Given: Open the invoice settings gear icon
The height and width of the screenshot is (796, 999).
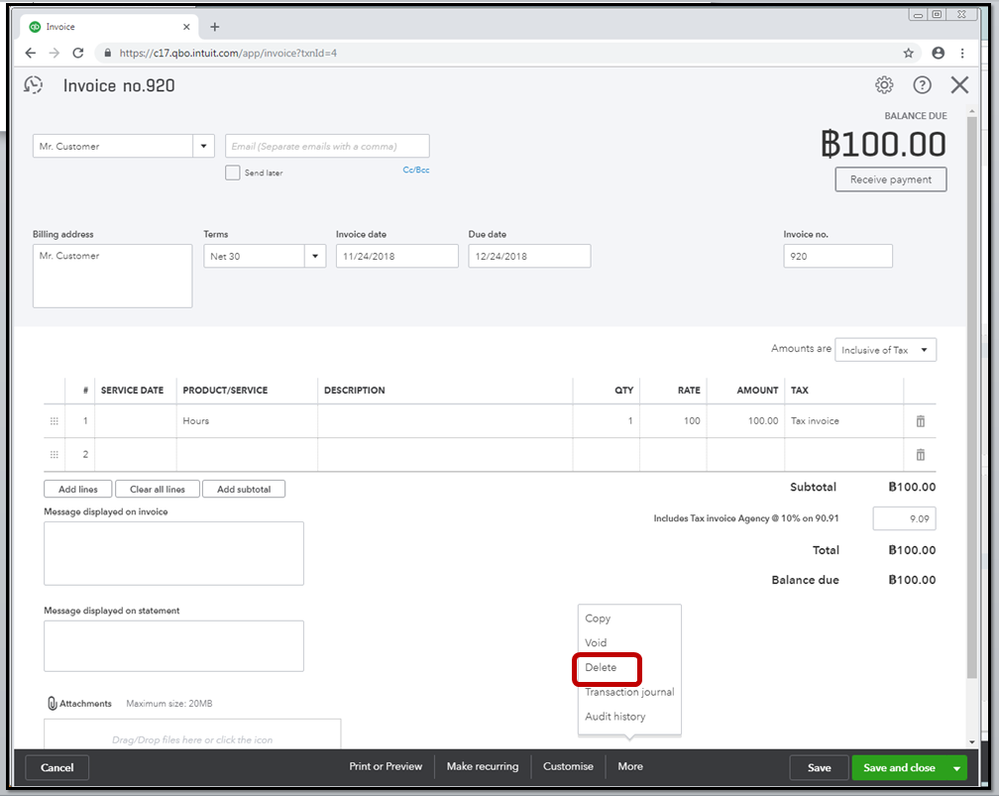Looking at the screenshot, I should tap(884, 85).
